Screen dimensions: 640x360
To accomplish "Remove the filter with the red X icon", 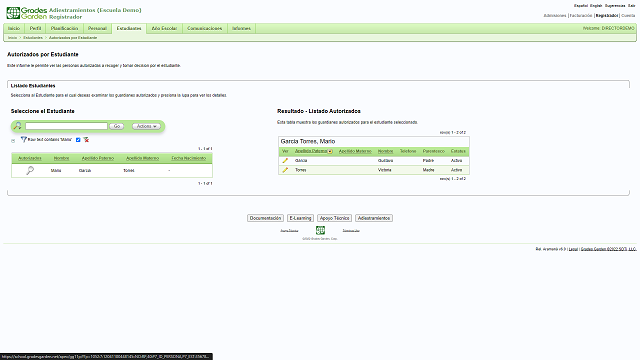I will tap(86, 140).
